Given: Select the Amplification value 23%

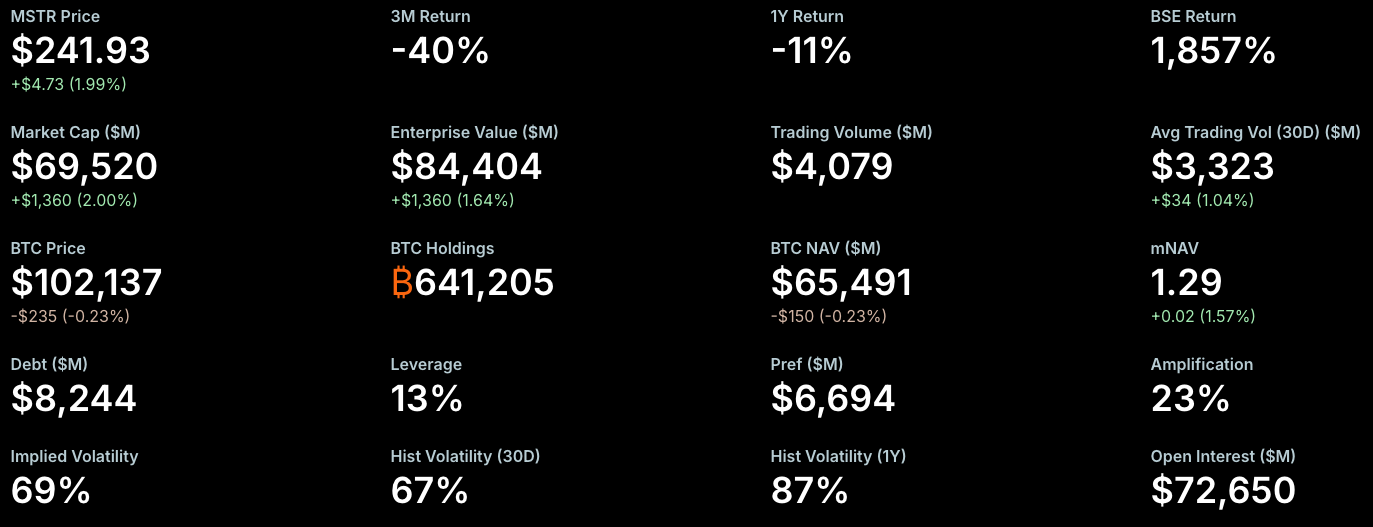Looking at the screenshot, I should coord(1190,399).
